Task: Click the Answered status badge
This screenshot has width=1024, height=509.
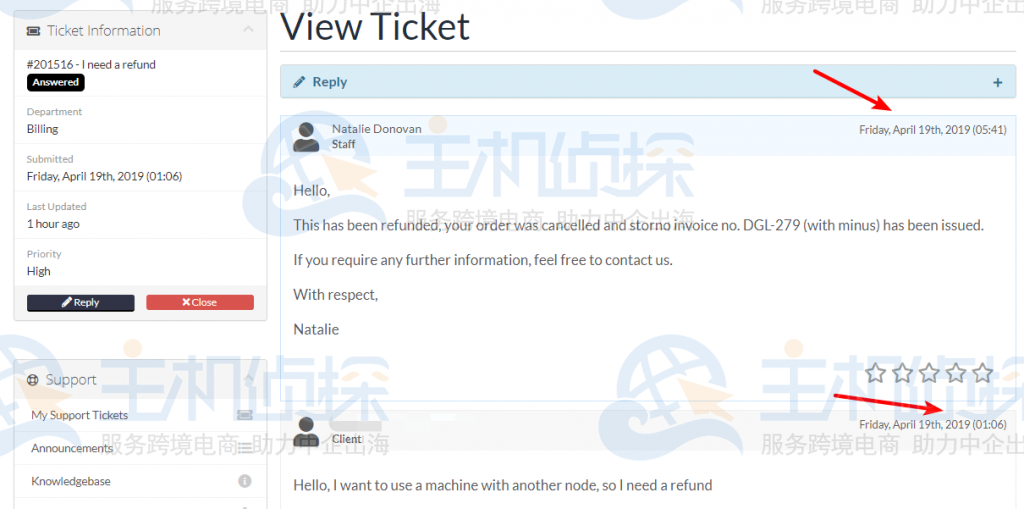Action: [x=56, y=82]
